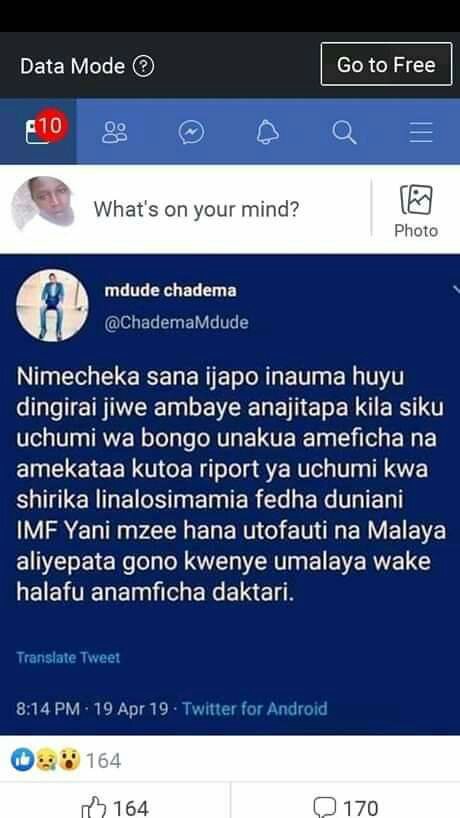The width and height of the screenshot is (460, 818).
Task: Open the tweet image showing Nimecheka text
Action: click(x=230, y=494)
